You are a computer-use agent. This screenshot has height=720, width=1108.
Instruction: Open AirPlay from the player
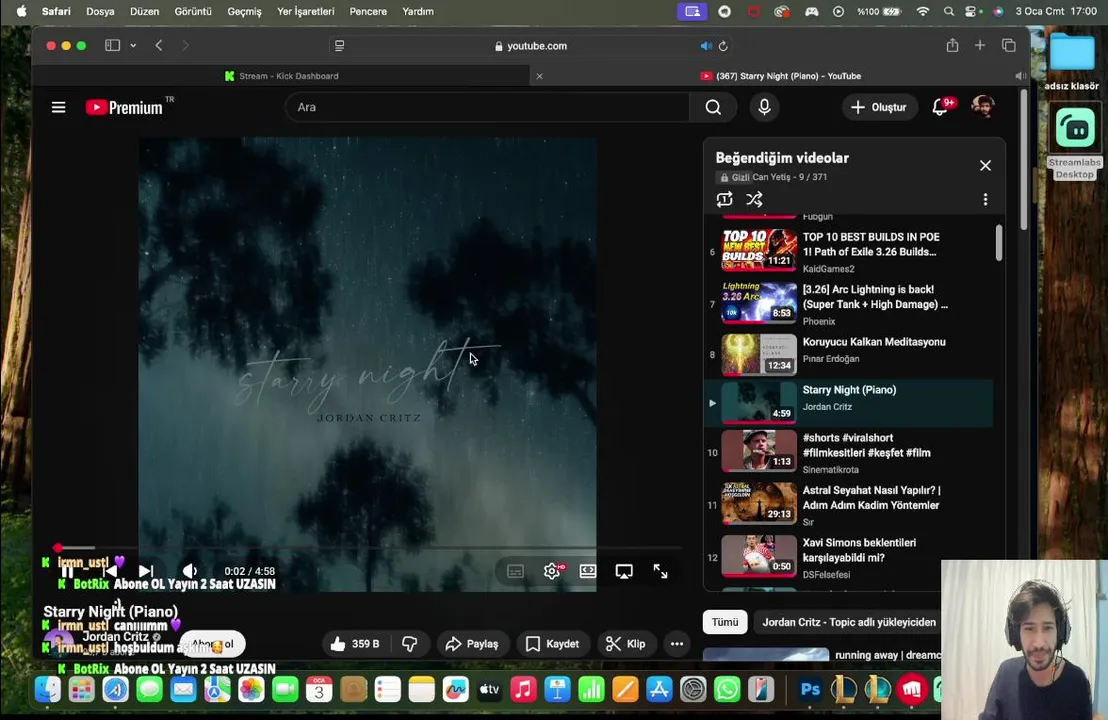(x=624, y=572)
